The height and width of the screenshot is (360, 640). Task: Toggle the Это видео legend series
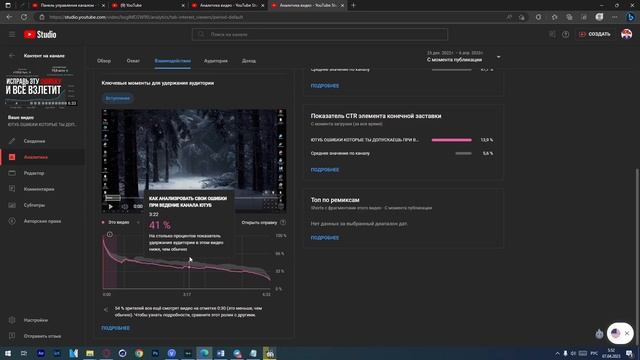tap(115, 222)
